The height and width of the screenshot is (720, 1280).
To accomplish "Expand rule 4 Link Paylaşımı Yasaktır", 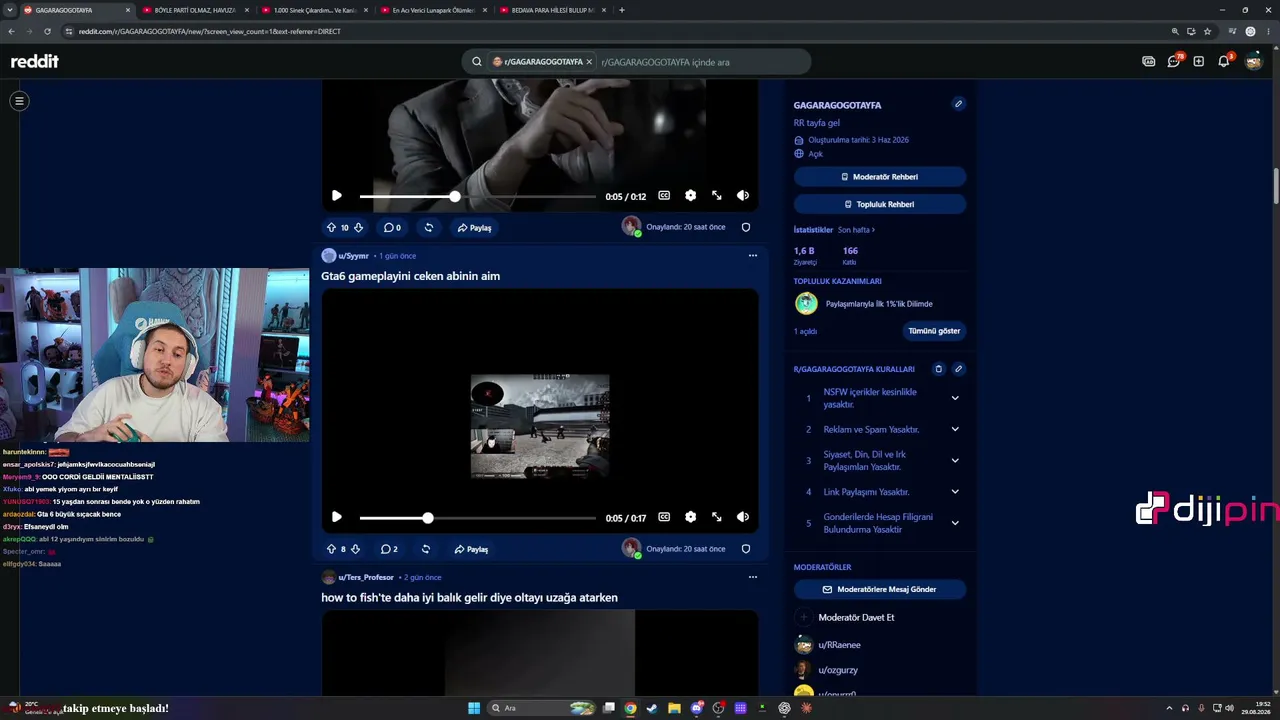I will 955,491.
